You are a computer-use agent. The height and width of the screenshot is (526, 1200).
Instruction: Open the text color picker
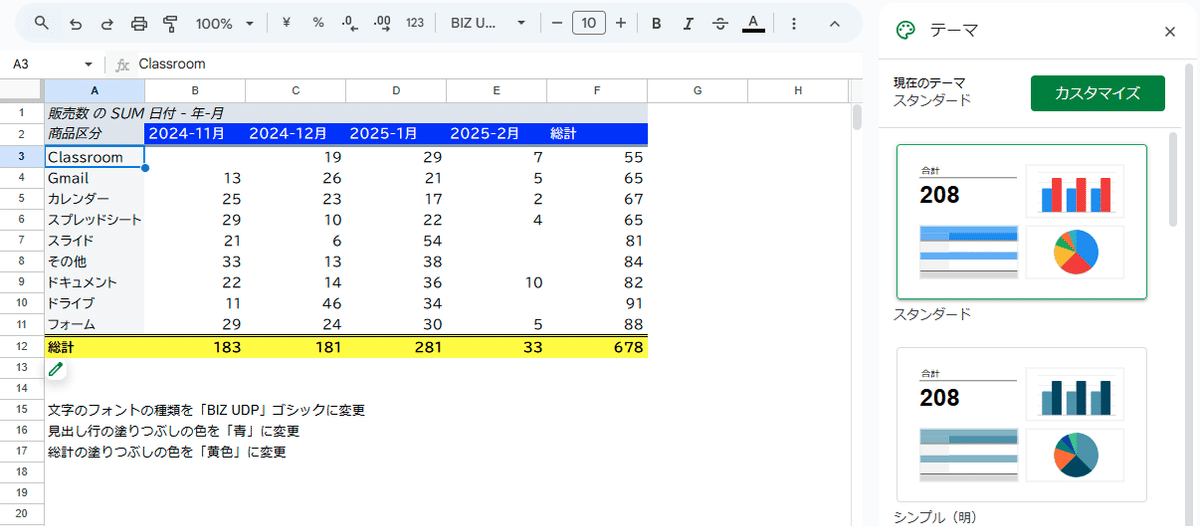tap(753, 23)
